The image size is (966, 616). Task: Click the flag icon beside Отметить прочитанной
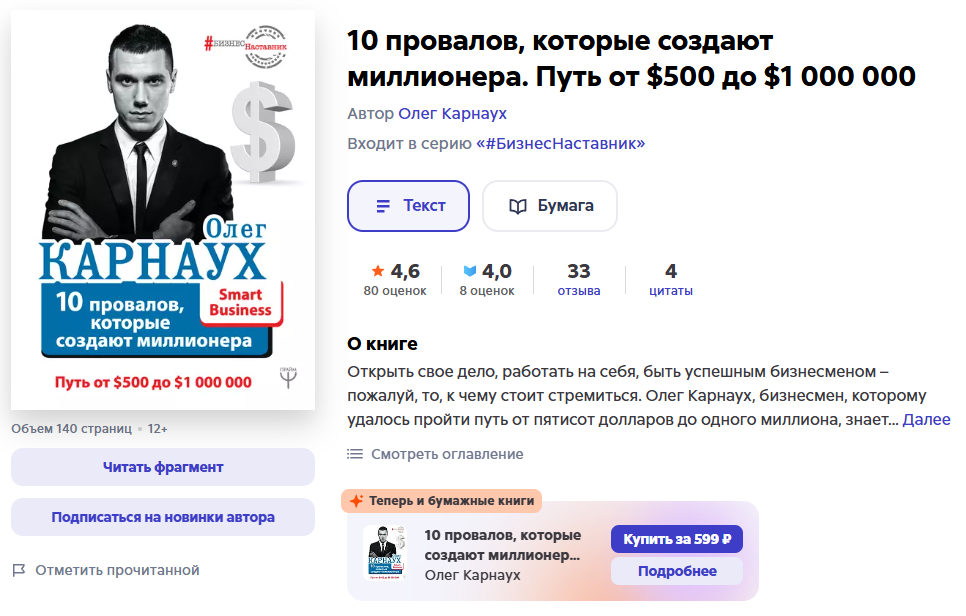19,570
